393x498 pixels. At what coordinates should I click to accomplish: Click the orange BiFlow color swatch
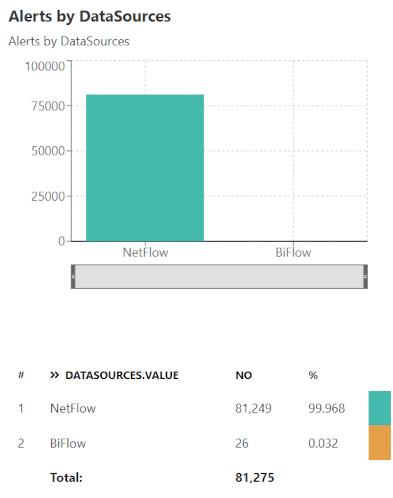(380, 443)
